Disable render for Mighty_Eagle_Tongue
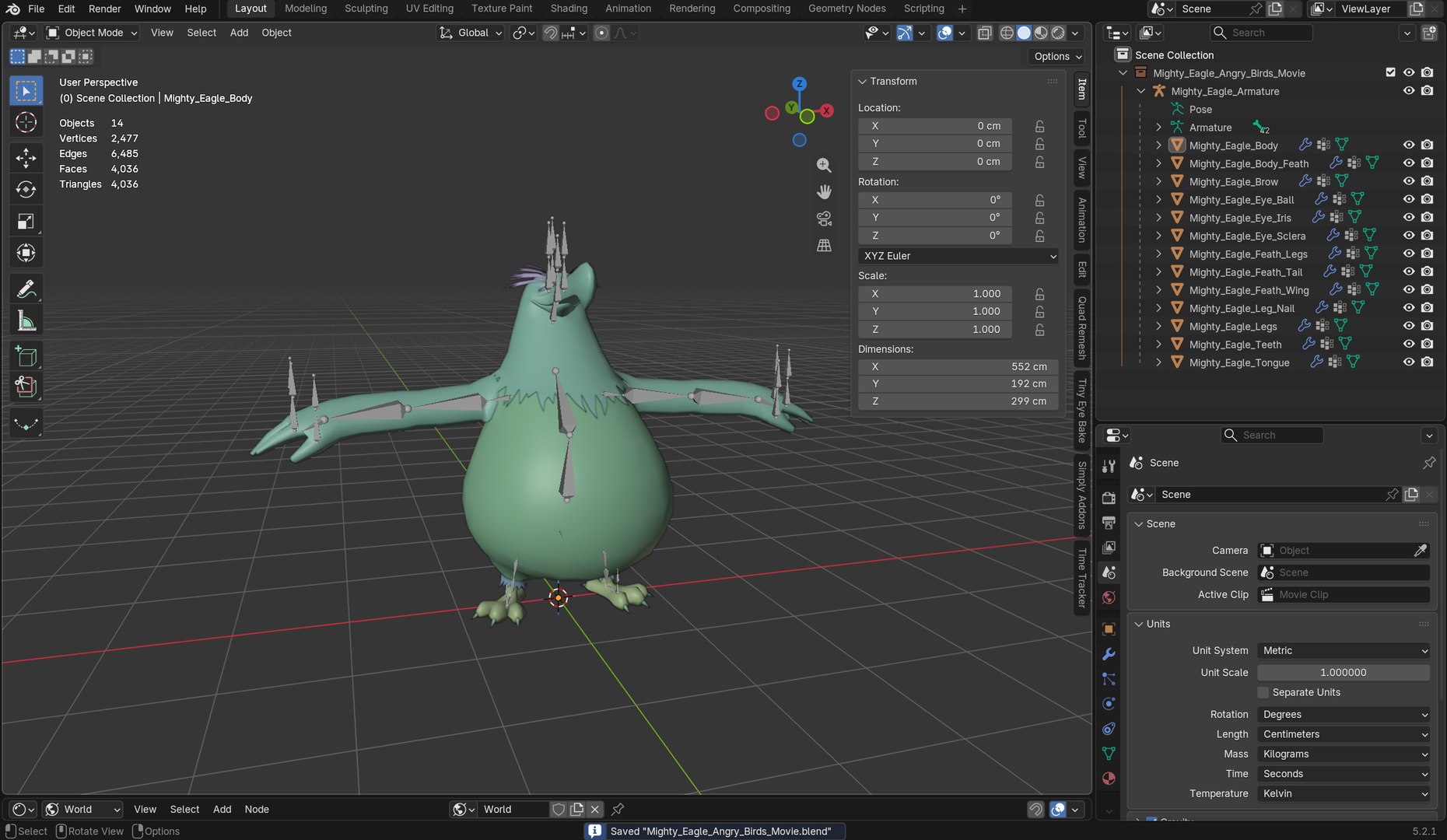 click(x=1427, y=362)
